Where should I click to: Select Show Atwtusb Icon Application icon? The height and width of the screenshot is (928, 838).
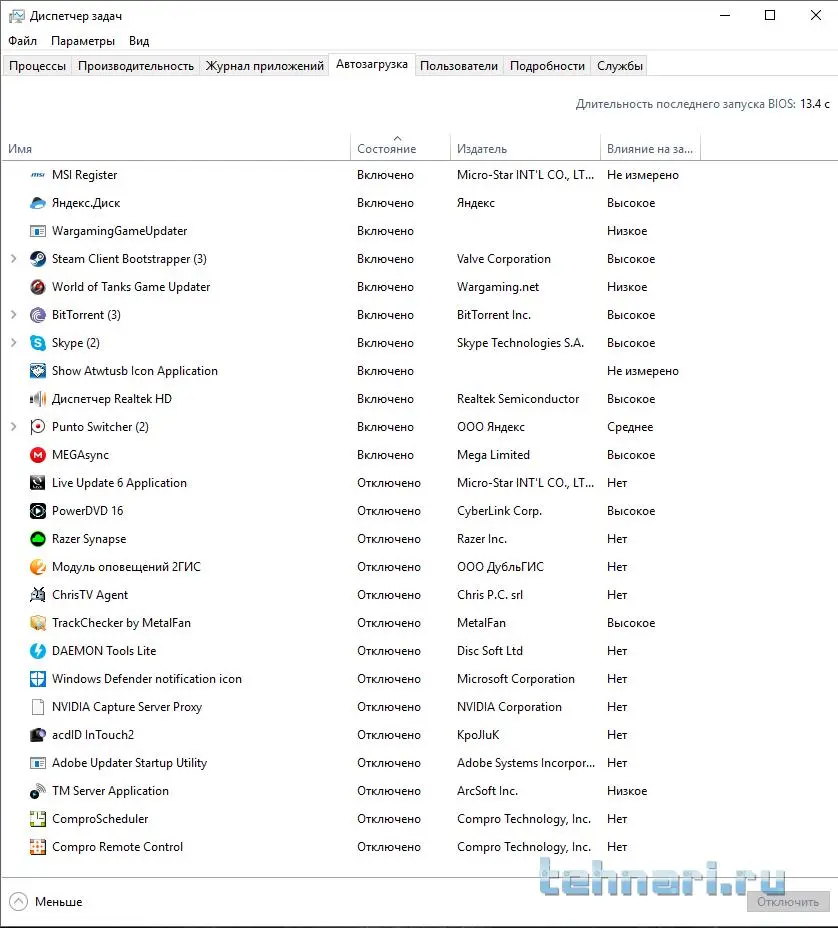38,371
